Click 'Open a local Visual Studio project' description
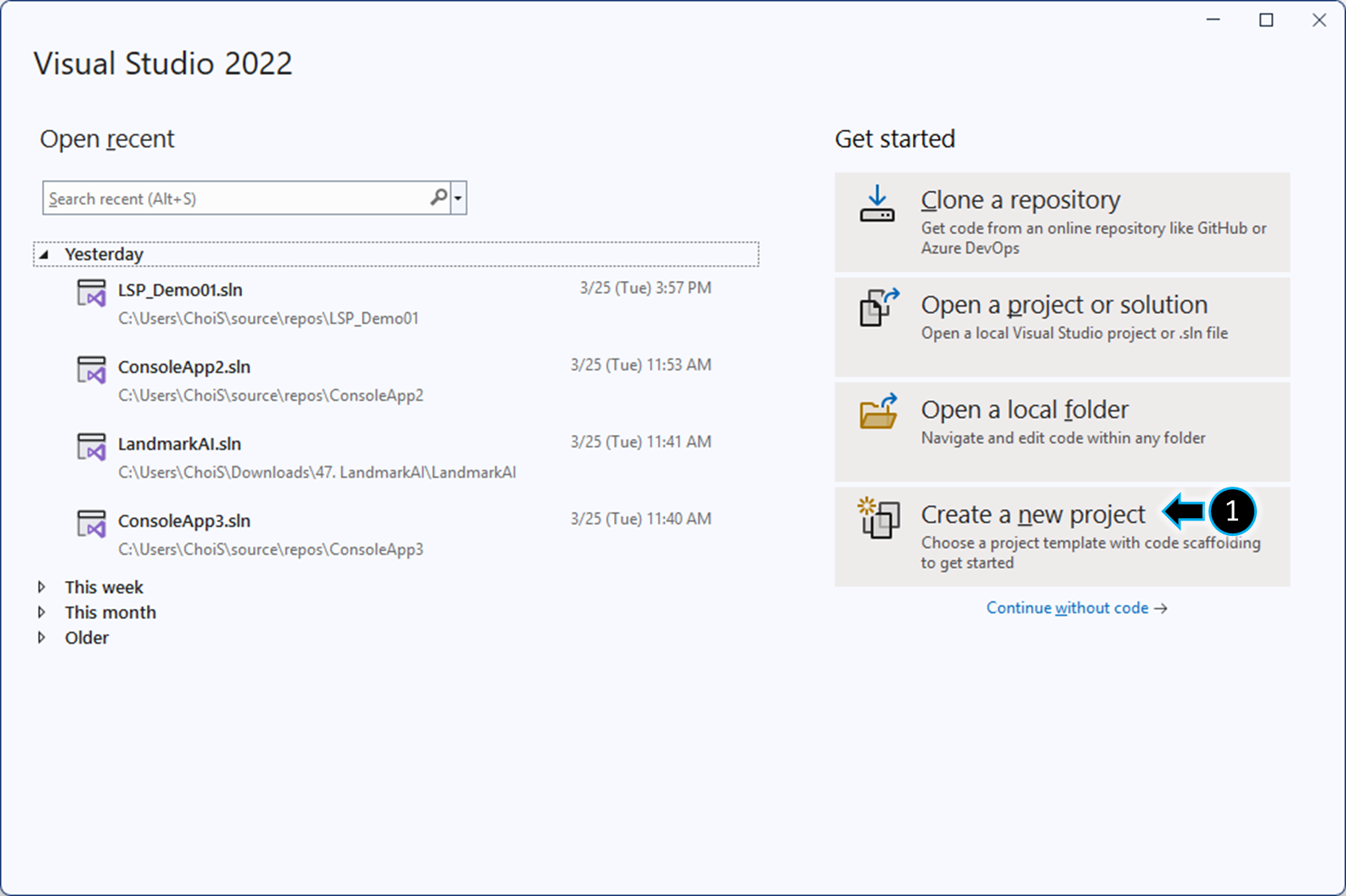This screenshot has height=896, width=1346. (1074, 333)
